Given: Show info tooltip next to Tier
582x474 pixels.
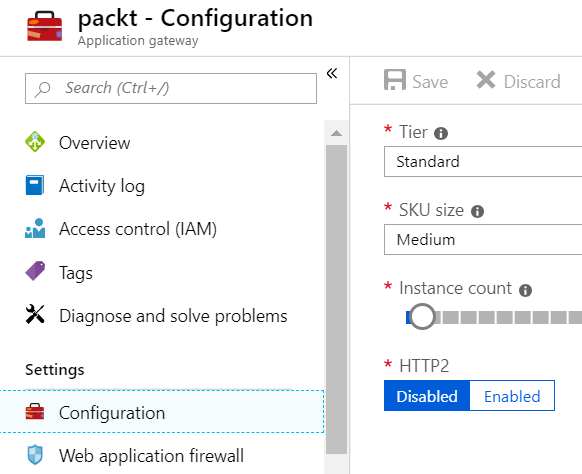Looking at the screenshot, I should click(x=441, y=133).
